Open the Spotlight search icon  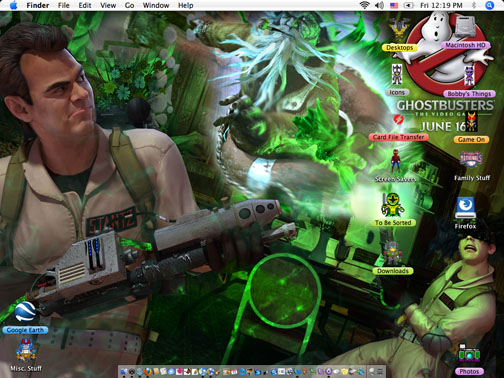pos(489,5)
